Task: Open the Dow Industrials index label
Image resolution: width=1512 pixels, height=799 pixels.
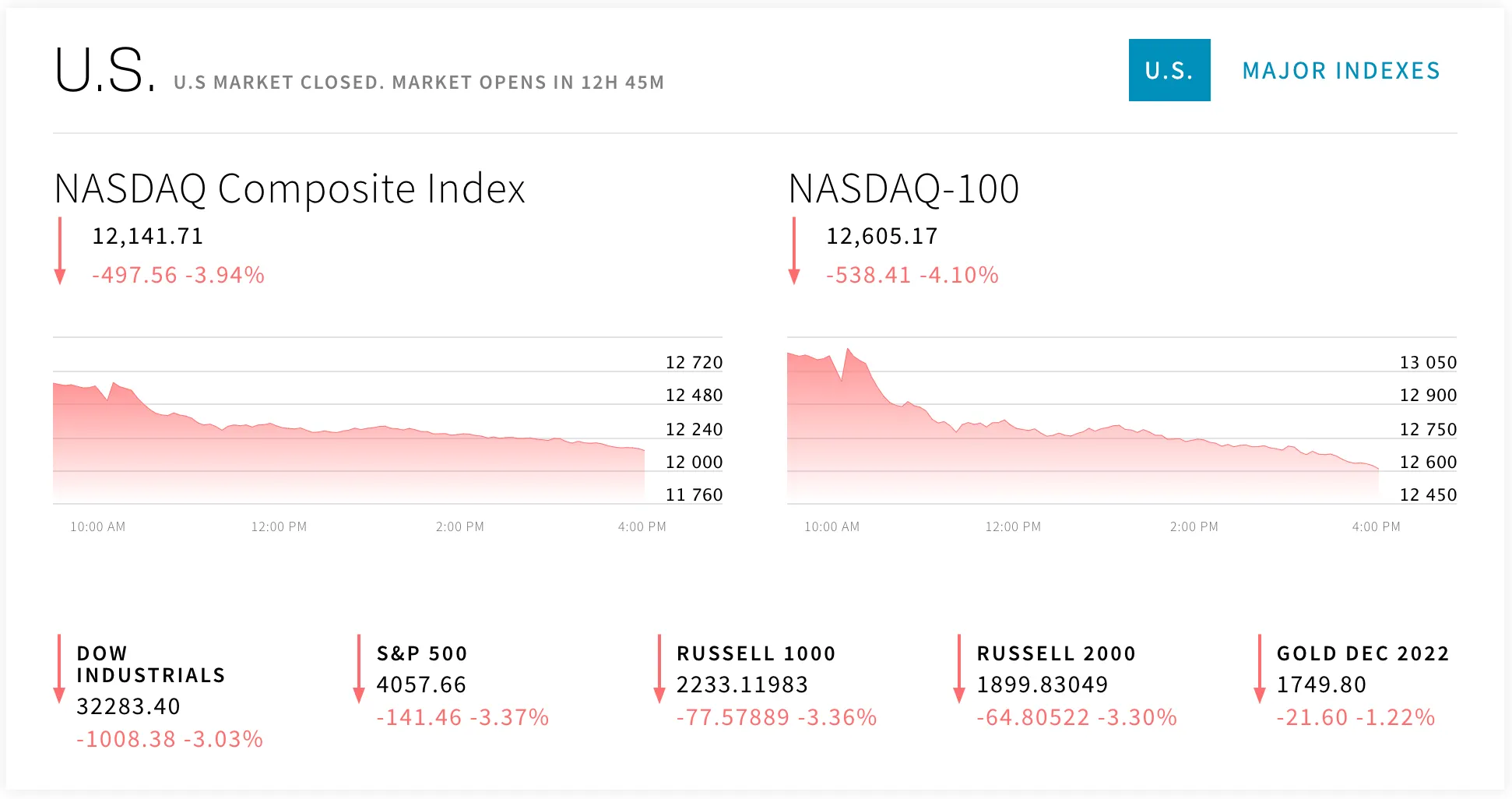Action: click(x=150, y=664)
